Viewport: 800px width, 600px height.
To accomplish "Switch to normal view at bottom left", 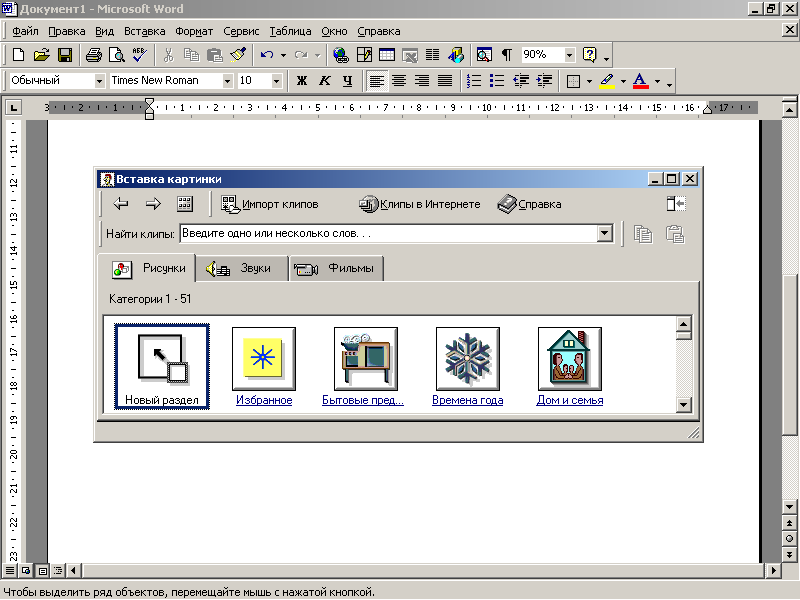I will click(x=10, y=570).
